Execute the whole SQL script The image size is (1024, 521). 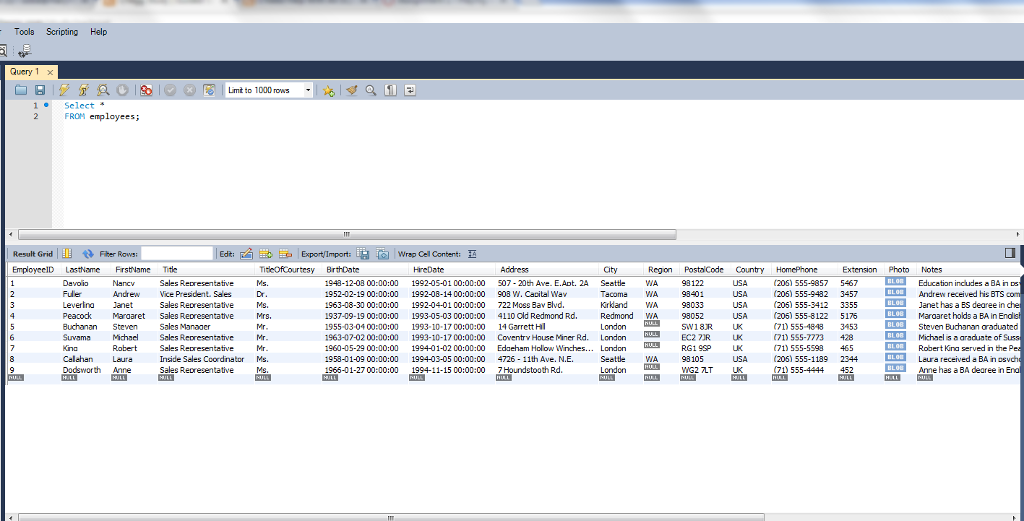click(64, 90)
